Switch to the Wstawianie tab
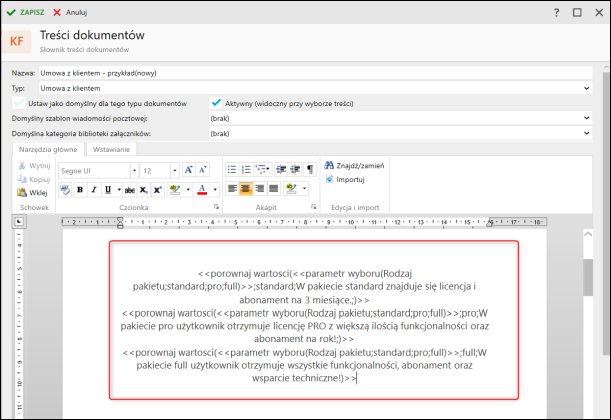Viewport: 611px width, 420px height. (111, 149)
